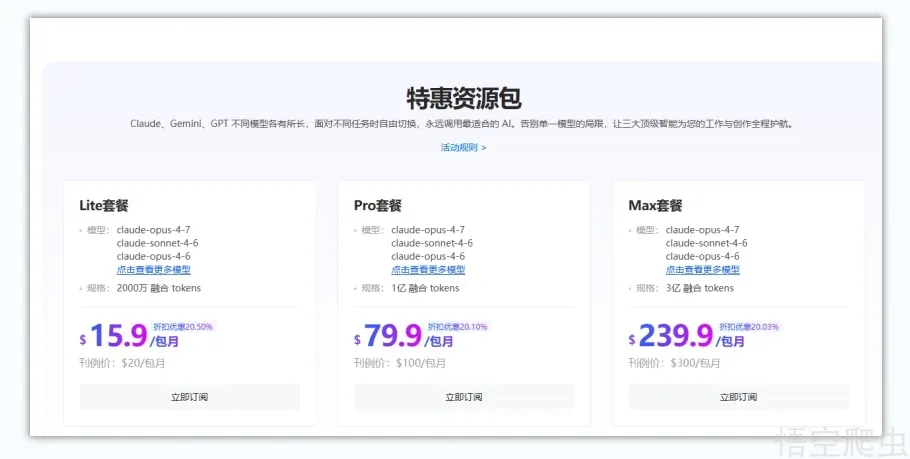The height and width of the screenshot is (459, 910).
Task: Open 点击查看更多模型 in the Pro套餐 card
Action: pos(428,270)
